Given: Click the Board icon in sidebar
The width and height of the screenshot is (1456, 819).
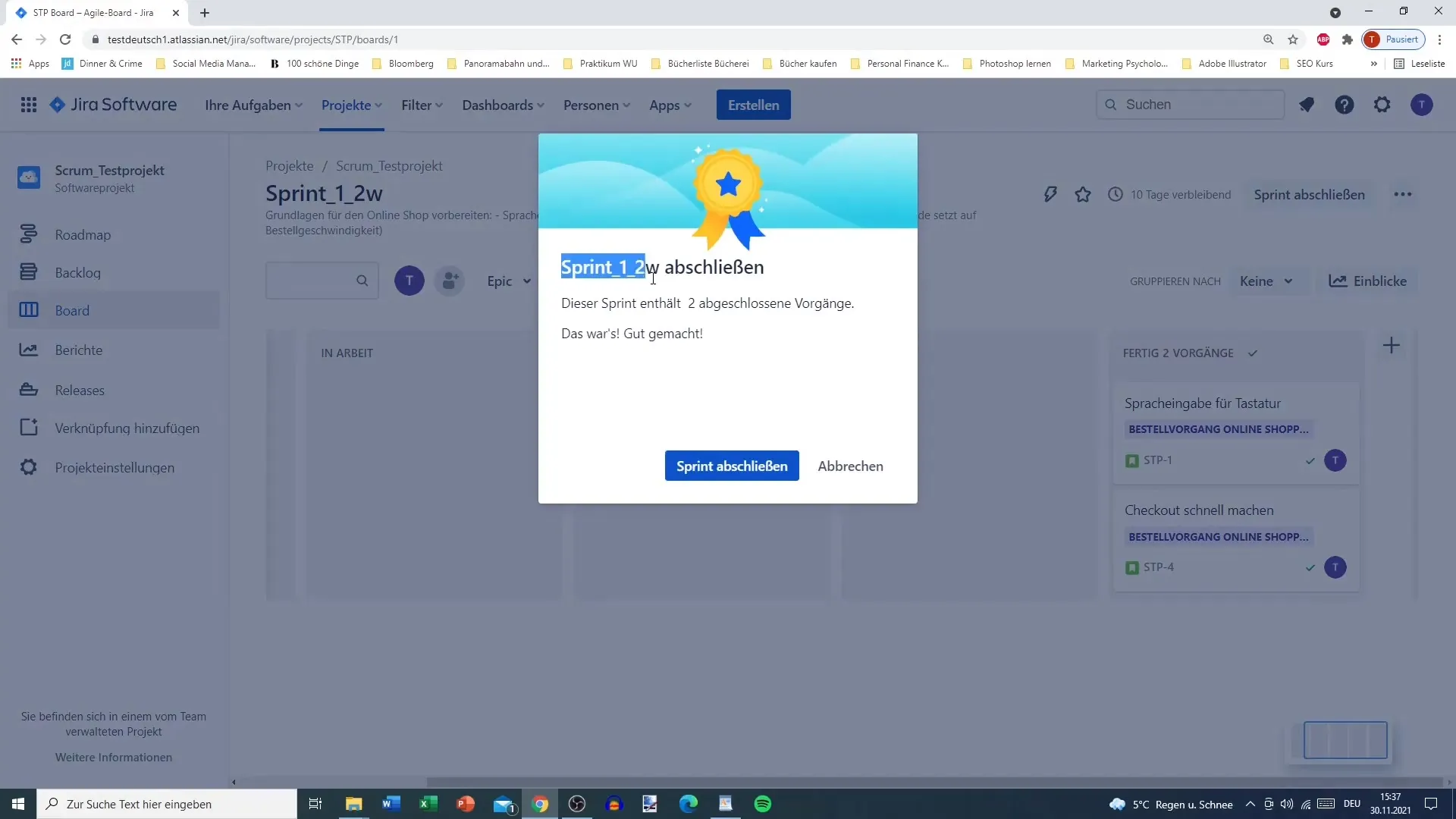Looking at the screenshot, I should pyautogui.click(x=28, y=311).
